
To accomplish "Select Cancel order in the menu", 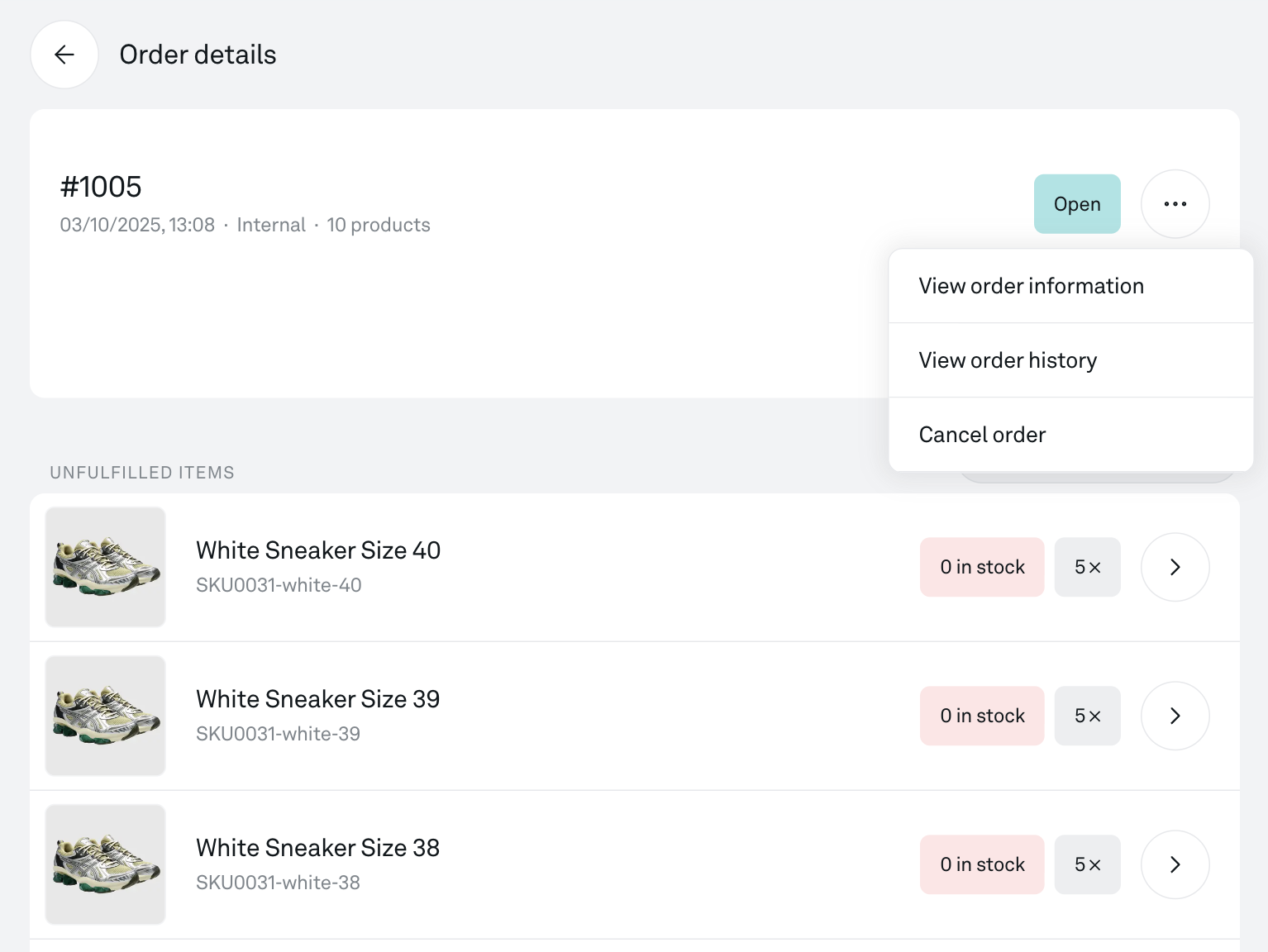I will [x=982, y=435].
